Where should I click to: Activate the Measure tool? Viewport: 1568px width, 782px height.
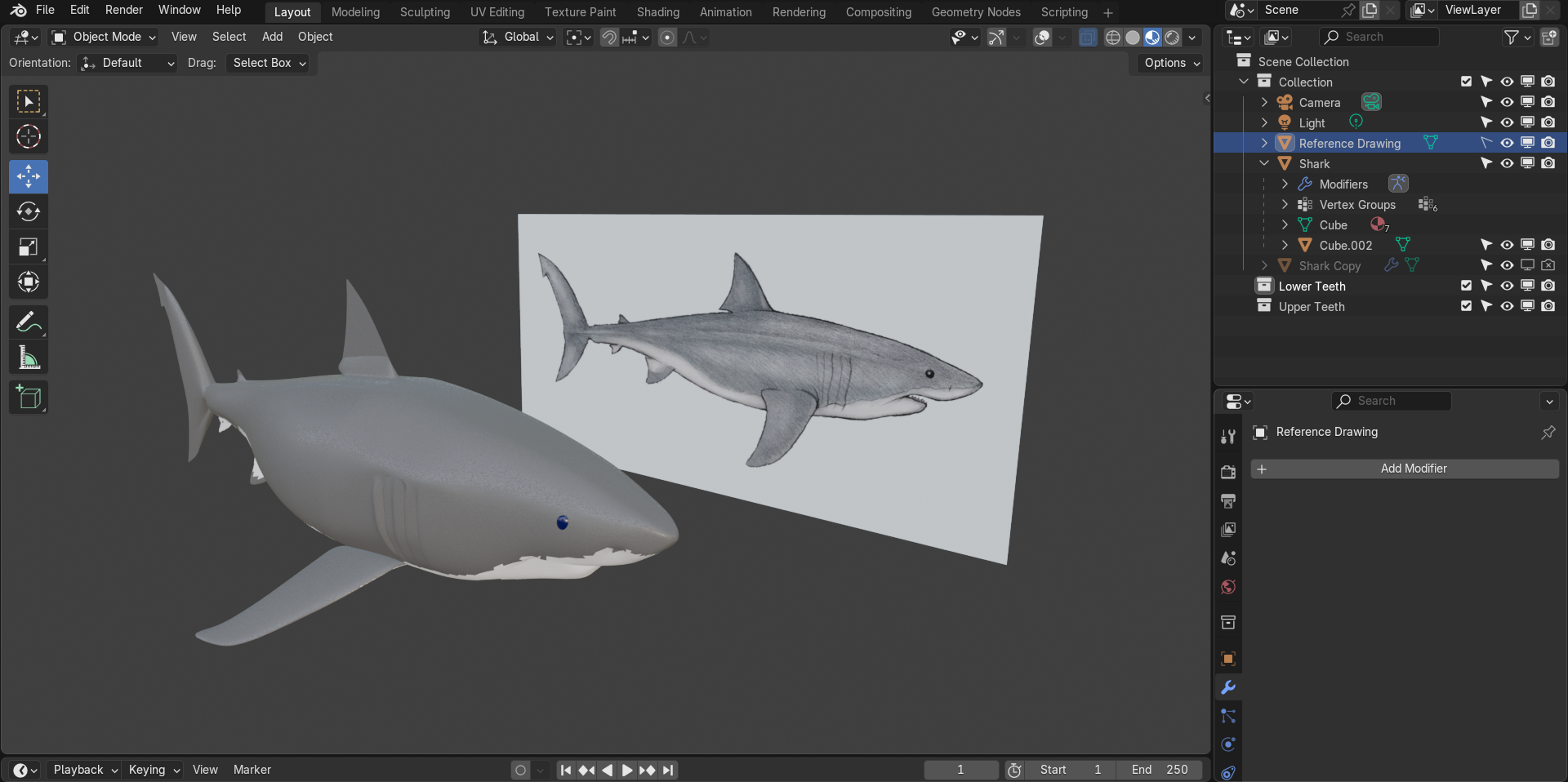(29, 358)
